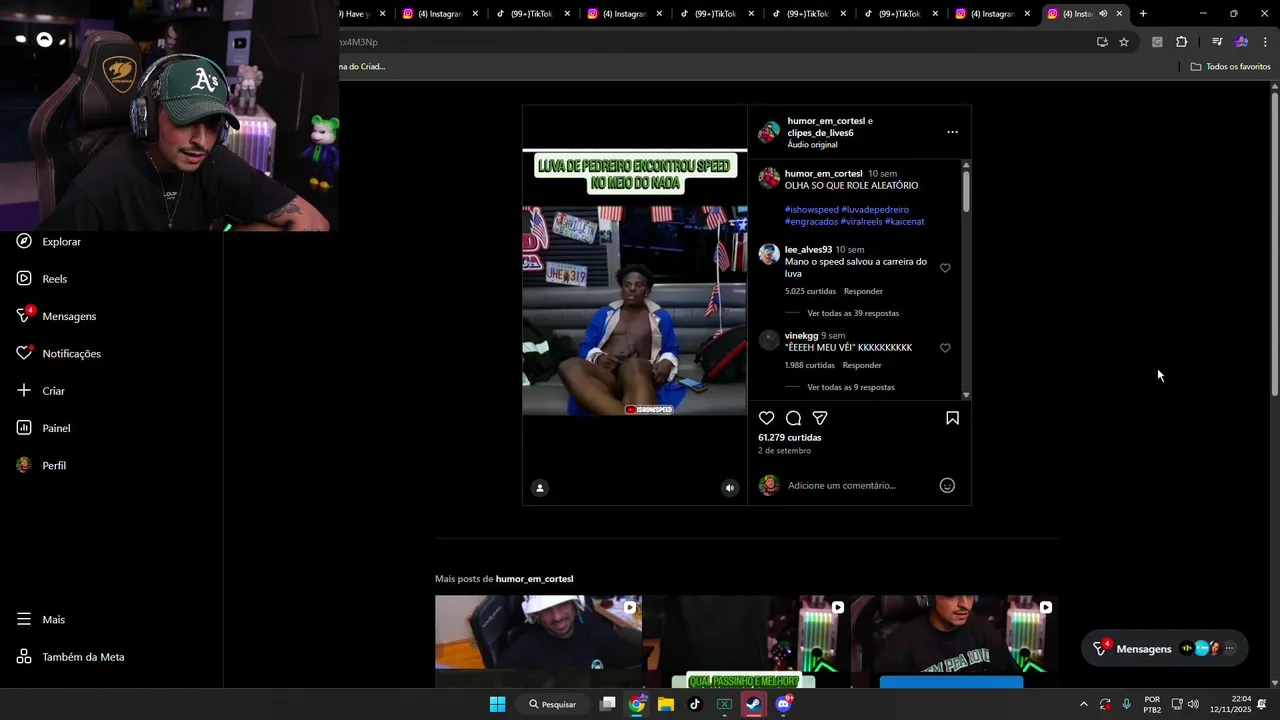Like lee_alves93's comment
This screenshot has width=1280, height=720.
945,268
